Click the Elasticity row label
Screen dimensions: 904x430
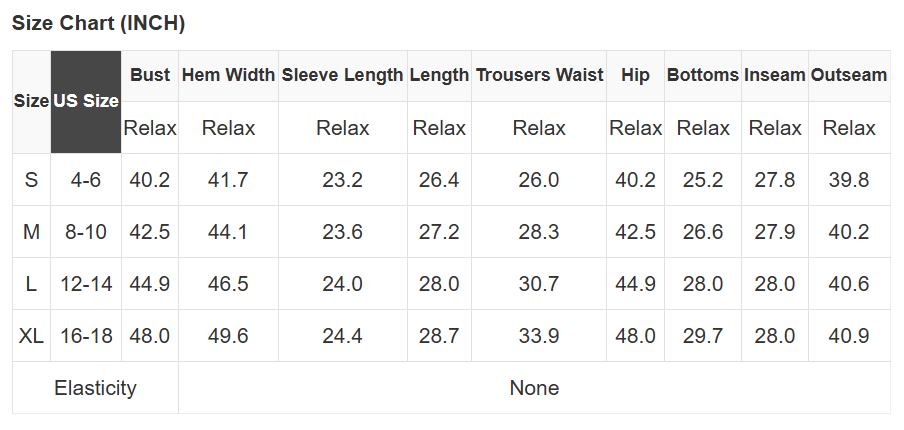[95, 388]
